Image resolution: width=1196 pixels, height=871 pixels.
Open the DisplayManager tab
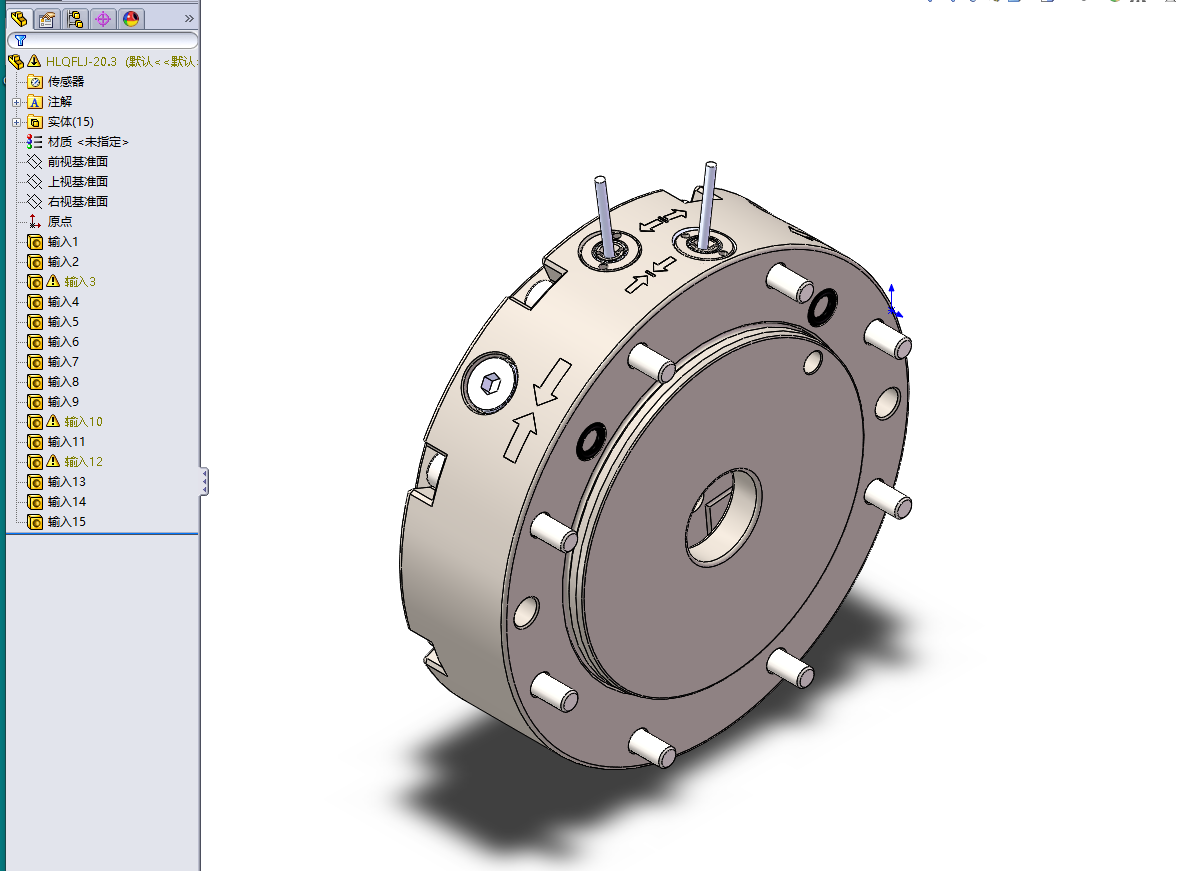[131, 18]
